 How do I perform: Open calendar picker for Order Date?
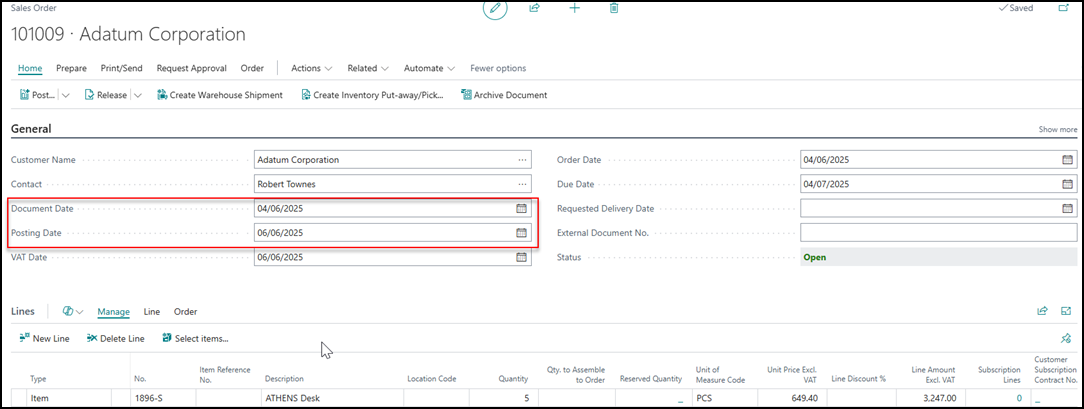1067,160
